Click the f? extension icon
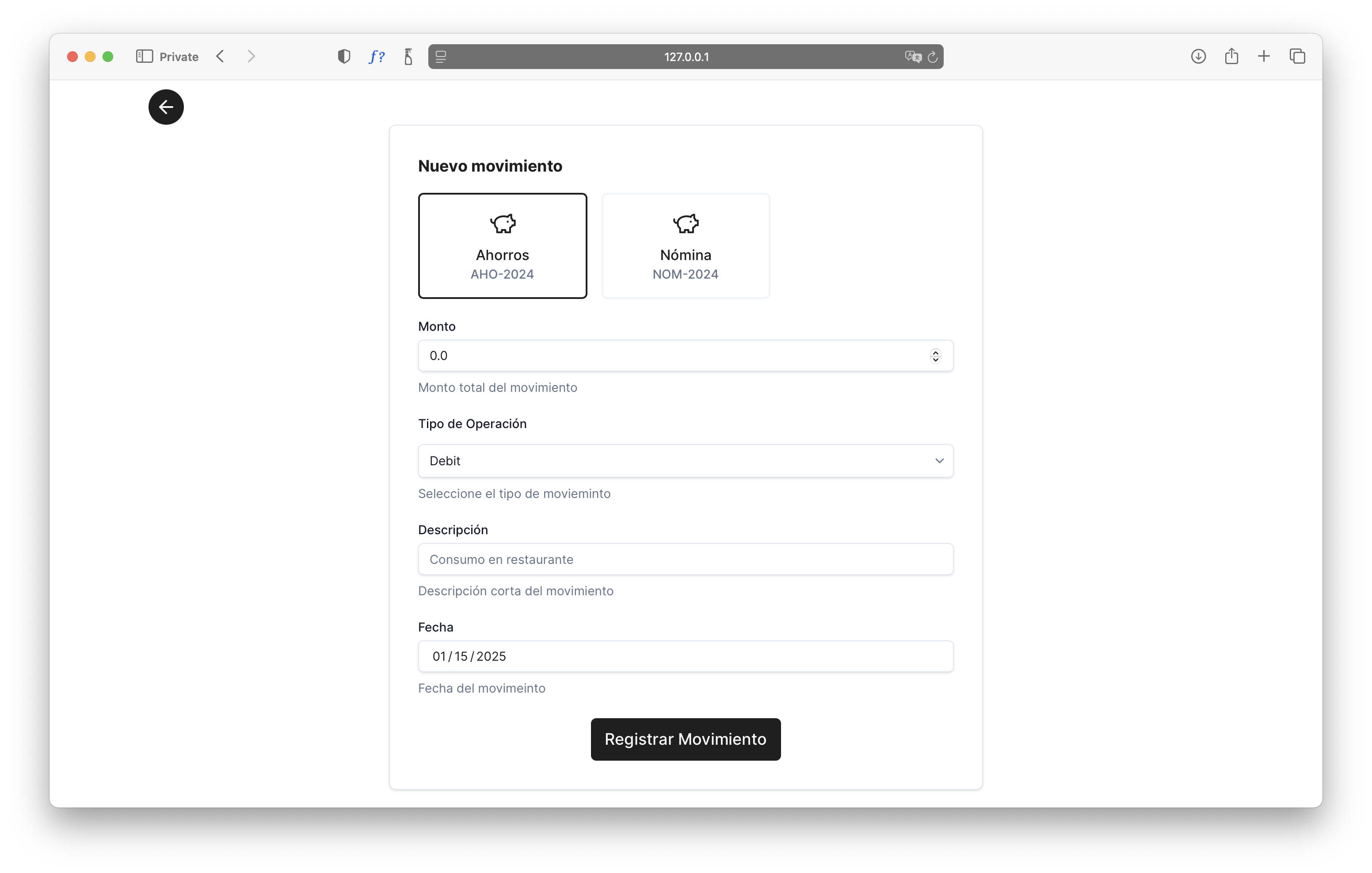1372x873 pixels. [376, 57]
